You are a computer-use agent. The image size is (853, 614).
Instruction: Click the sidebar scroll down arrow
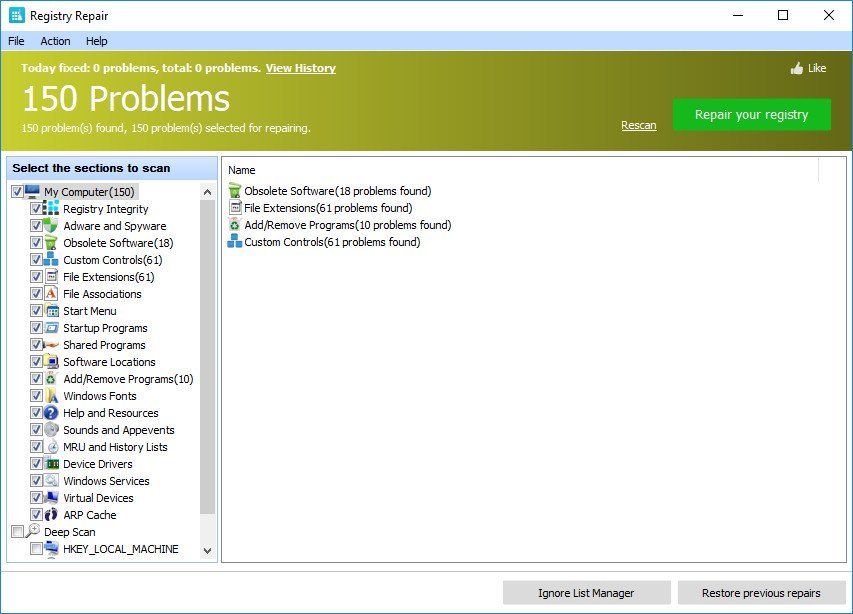click(207, 551)
